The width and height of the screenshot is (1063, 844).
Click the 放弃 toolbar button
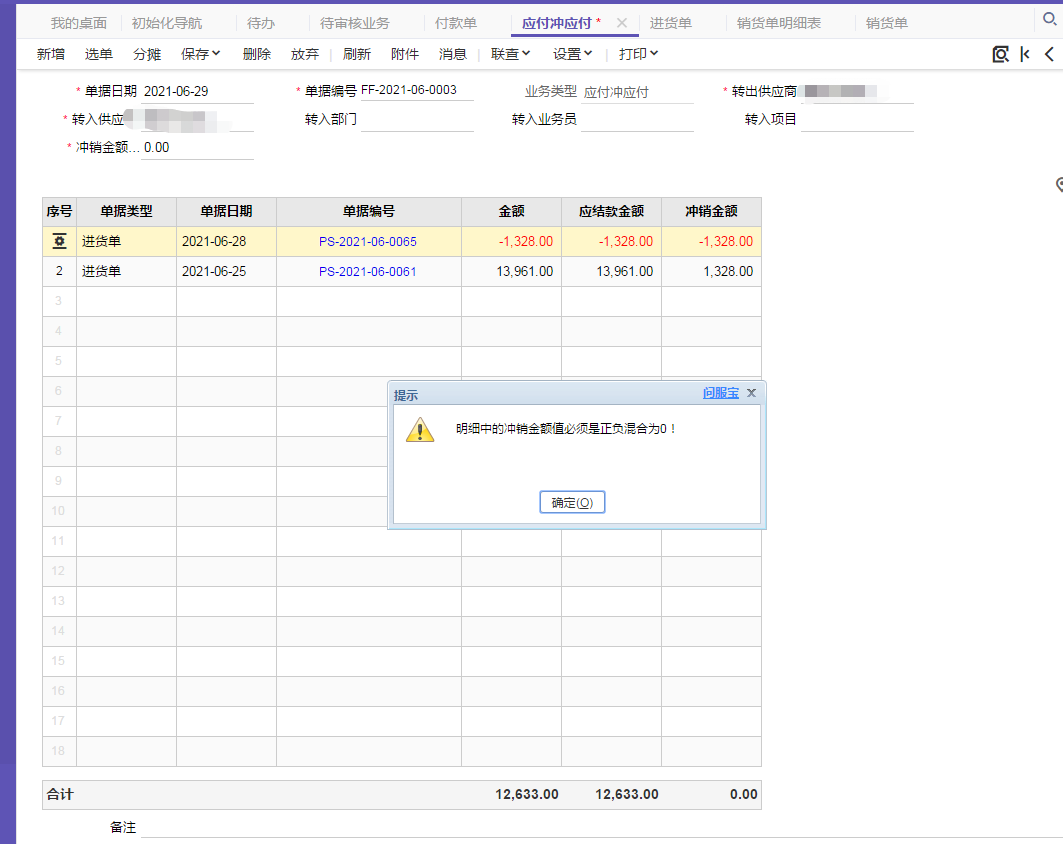[304, 54]
